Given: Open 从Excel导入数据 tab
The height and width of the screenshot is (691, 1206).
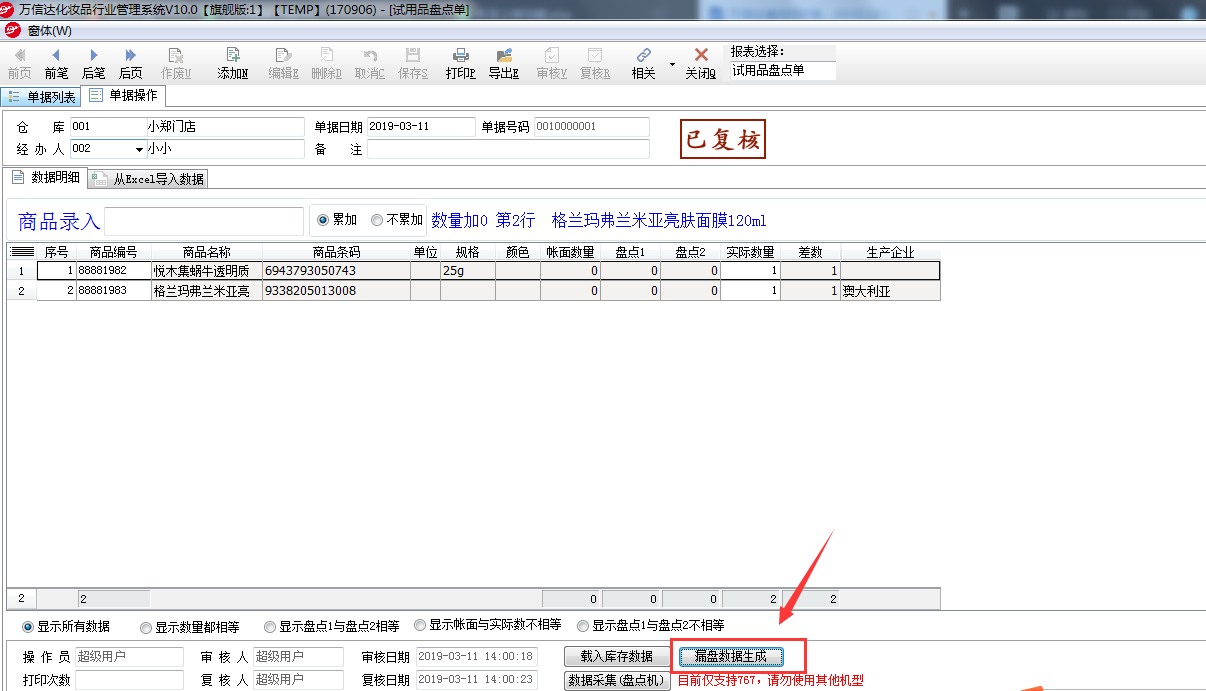Looking at the screenshot, I should pyautogui.click(x=149, y=179).
